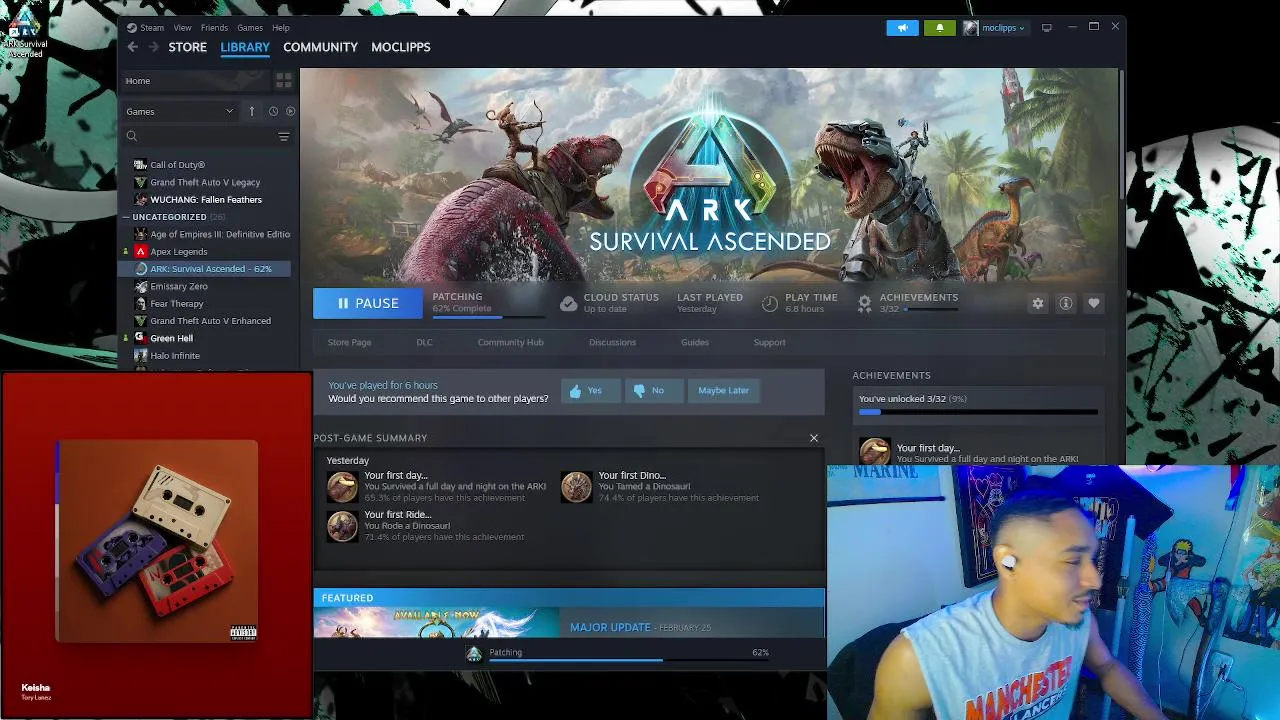Open the Community Hub link
This screenshot has width=1280, height=720.
point(510,342)
